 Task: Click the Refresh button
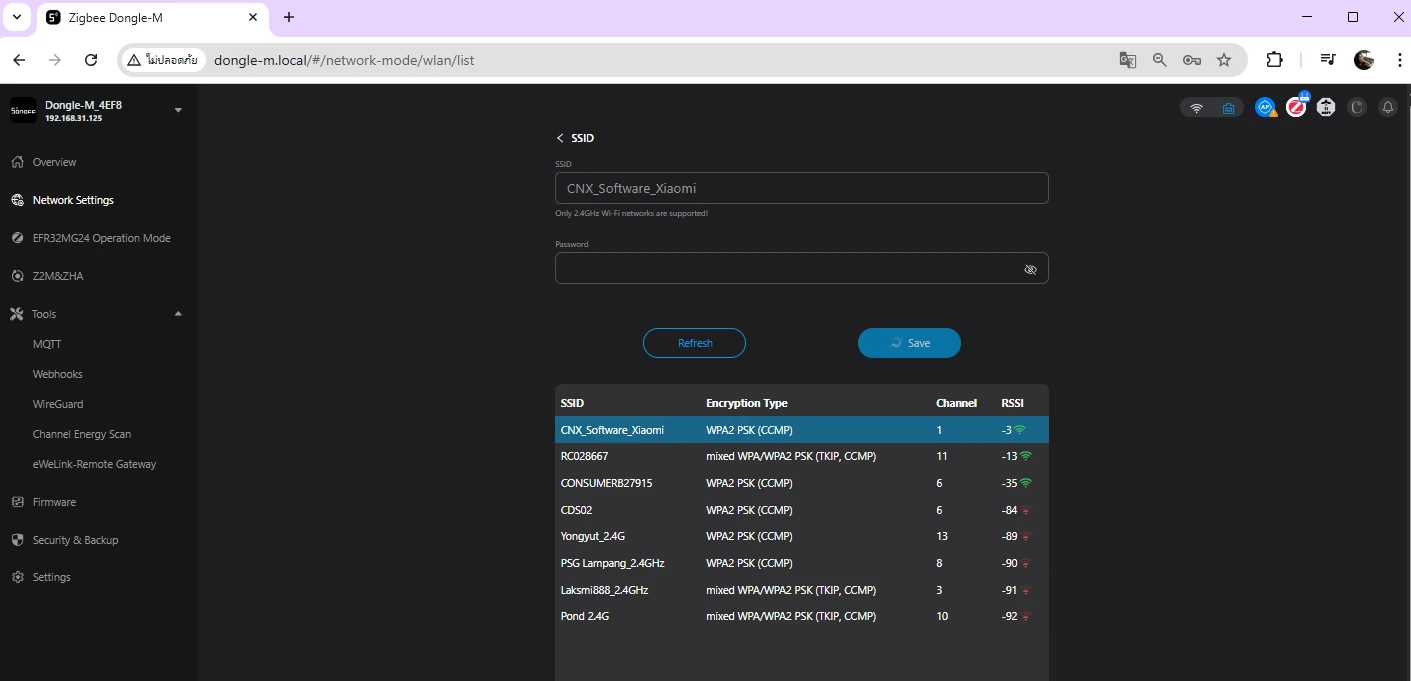[694, 343]
